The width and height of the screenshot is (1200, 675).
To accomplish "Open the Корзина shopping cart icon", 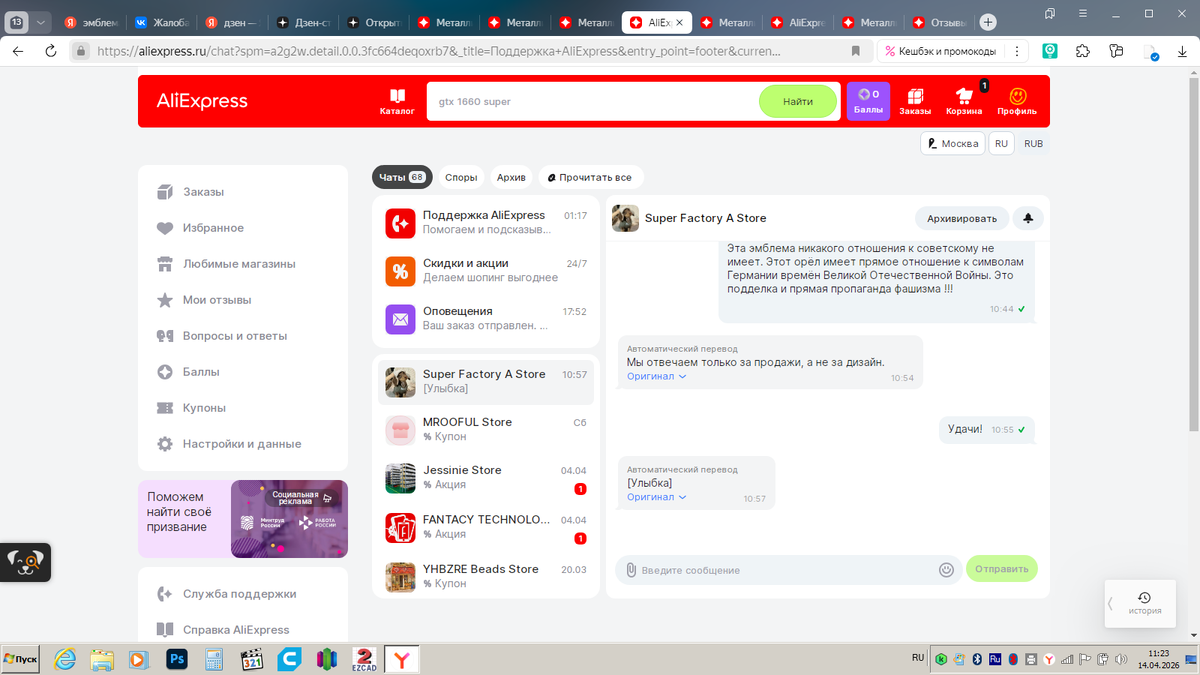I will click(964, 101).
